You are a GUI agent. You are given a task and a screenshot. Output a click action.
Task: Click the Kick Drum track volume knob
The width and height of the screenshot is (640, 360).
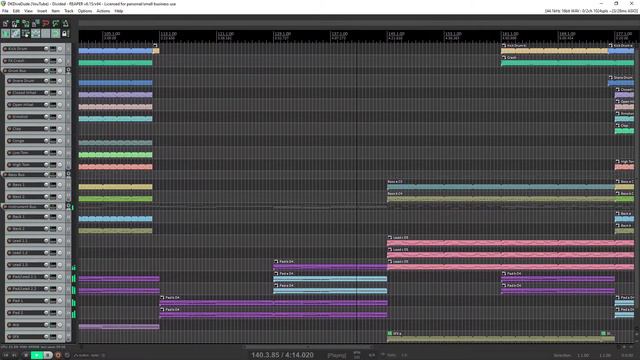(x=46, y=49)
